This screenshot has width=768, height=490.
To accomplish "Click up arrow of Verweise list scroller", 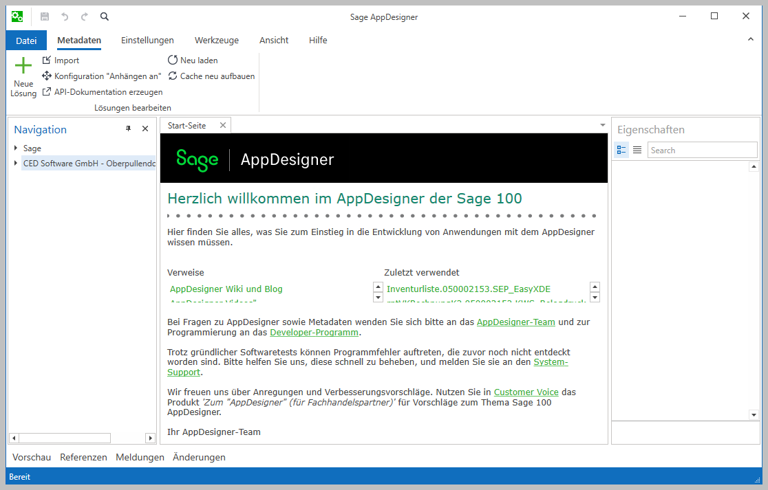I will [x=378, y=287].
